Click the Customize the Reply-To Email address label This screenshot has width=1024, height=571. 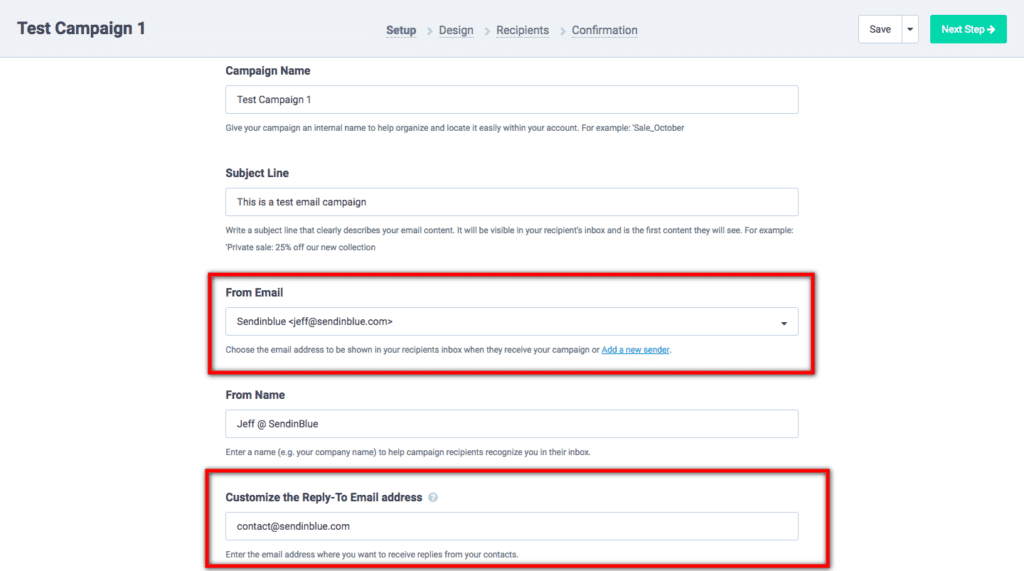[323, 498]
